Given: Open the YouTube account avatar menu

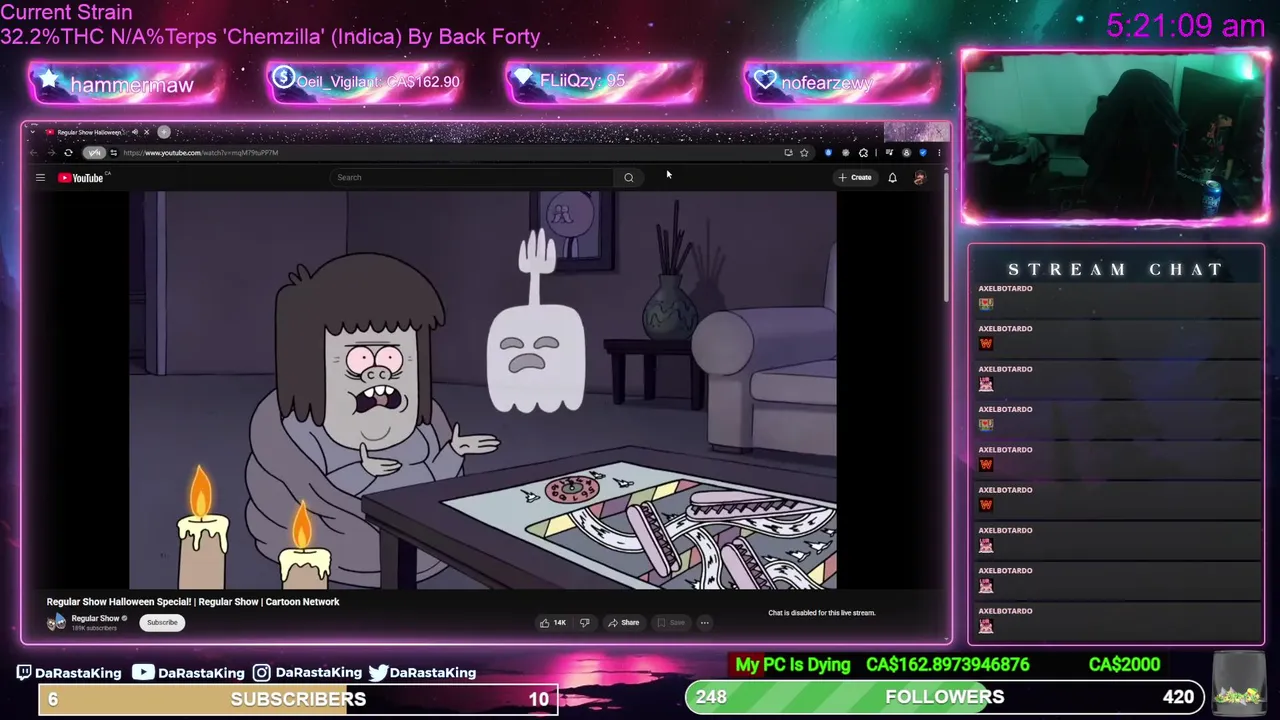Looking at the screenshot, I should (x=920, y=178).
